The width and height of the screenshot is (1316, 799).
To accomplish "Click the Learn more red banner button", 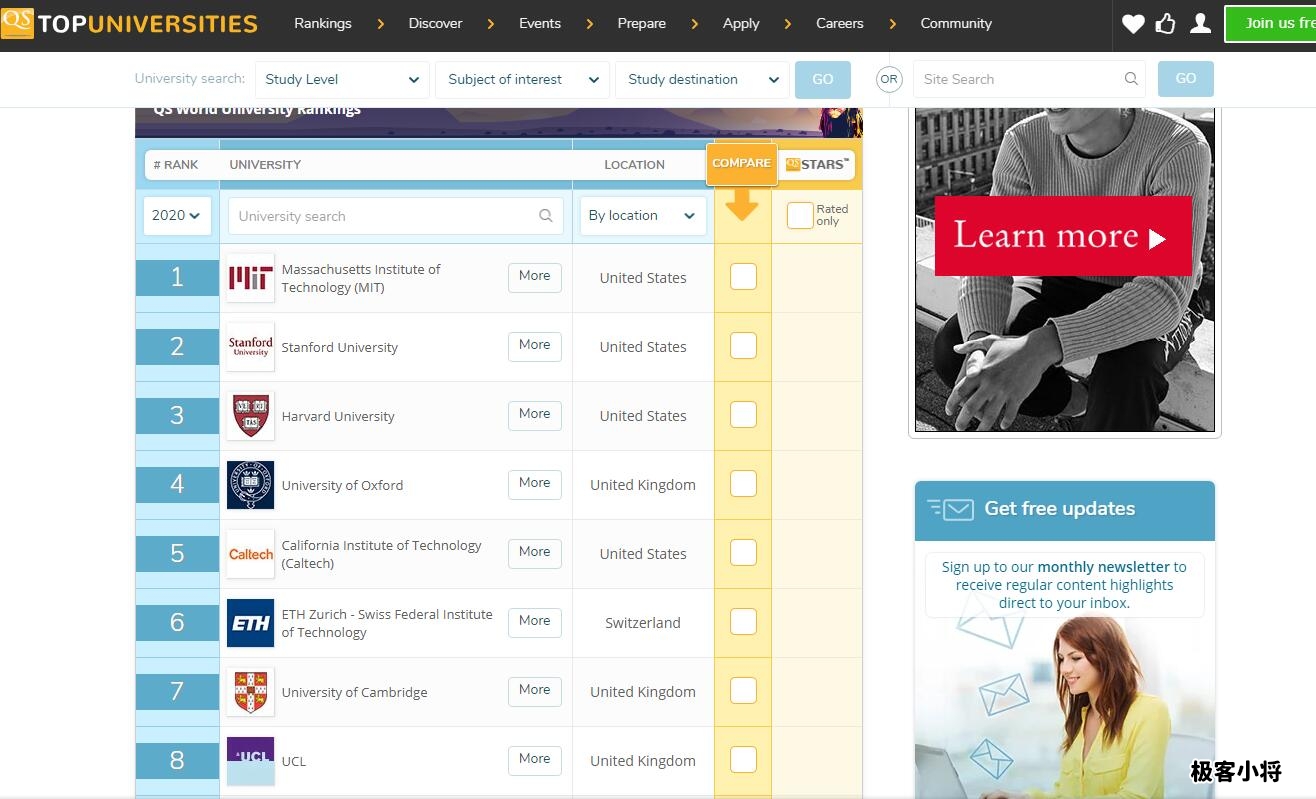I will [x=1062, y=236].
